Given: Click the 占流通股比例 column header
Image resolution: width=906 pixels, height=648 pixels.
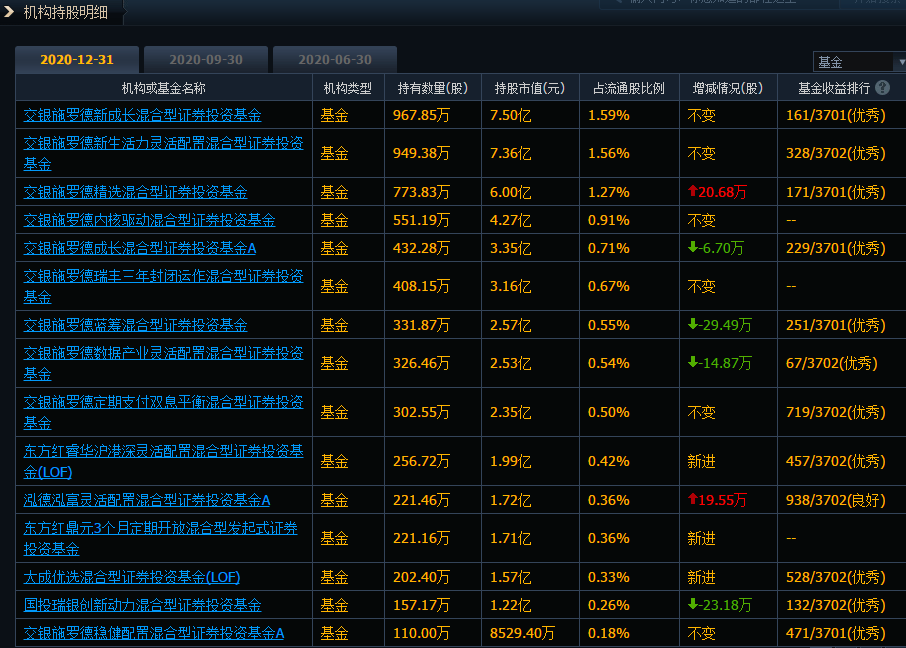Looking at the screenshot, I should click(629, 88).
